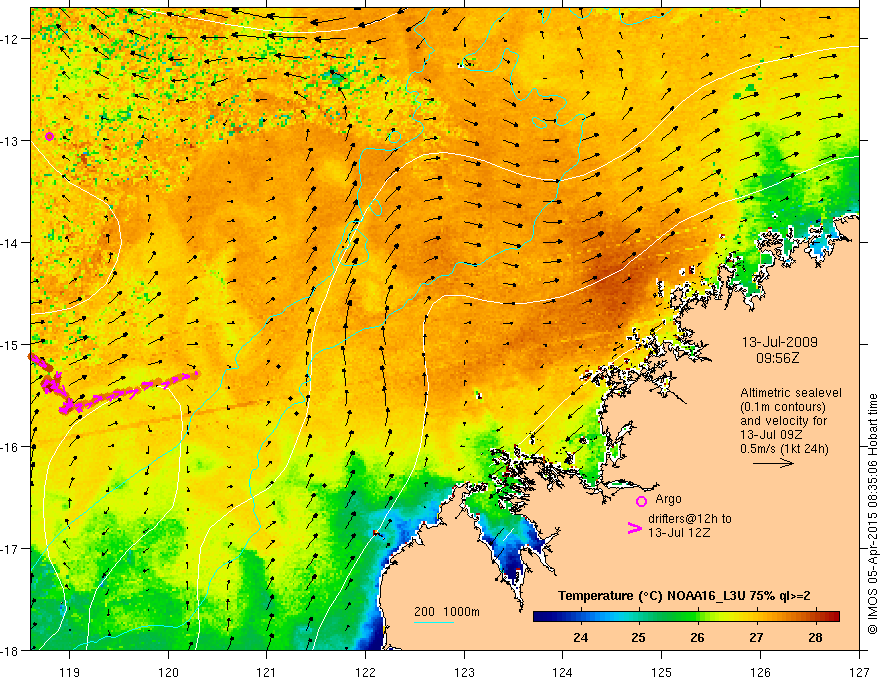Image resolution: width=880 pixels, height=680 pixels.
Task: Click the colorbar tick label 26
Action: click(x=697, y=637)
